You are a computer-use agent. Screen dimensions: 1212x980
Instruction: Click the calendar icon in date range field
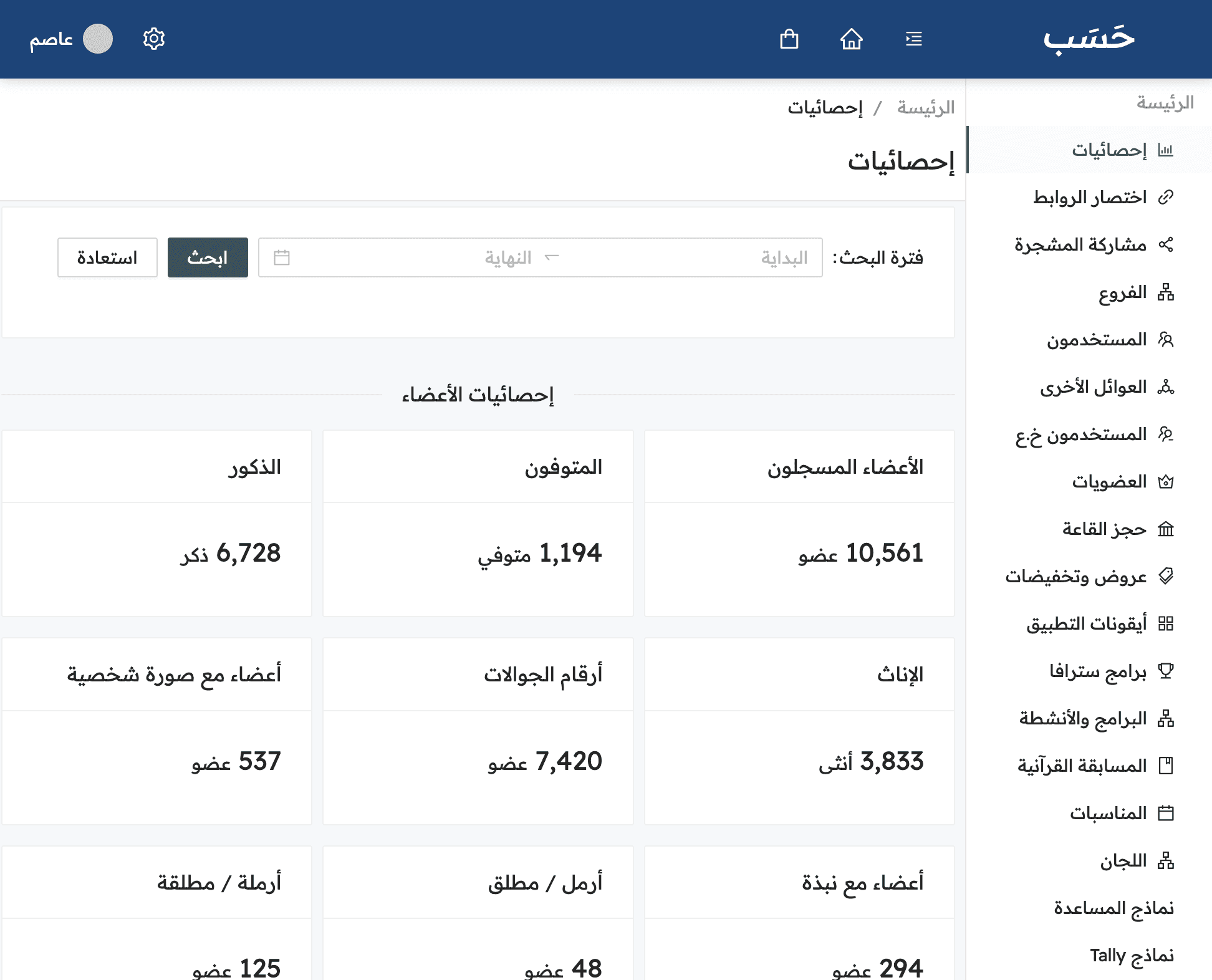click(282, 257)
